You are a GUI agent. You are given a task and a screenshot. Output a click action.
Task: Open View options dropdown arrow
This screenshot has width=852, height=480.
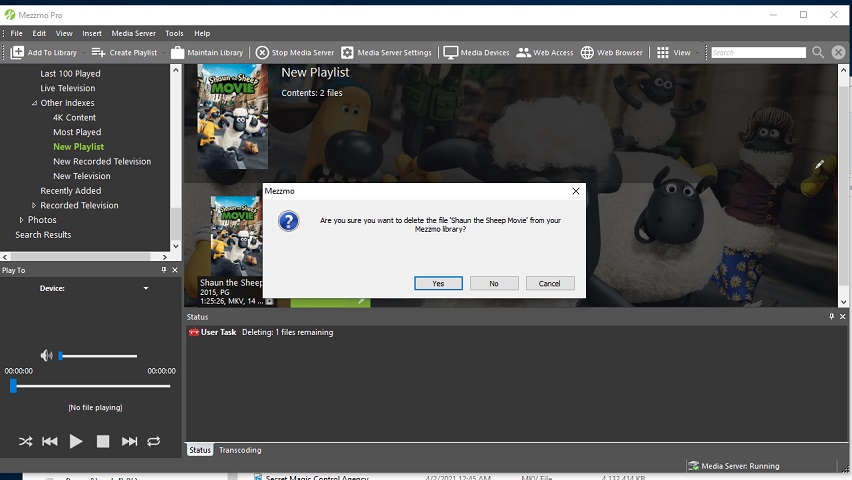pyautogui.click(x=697, y=53)
